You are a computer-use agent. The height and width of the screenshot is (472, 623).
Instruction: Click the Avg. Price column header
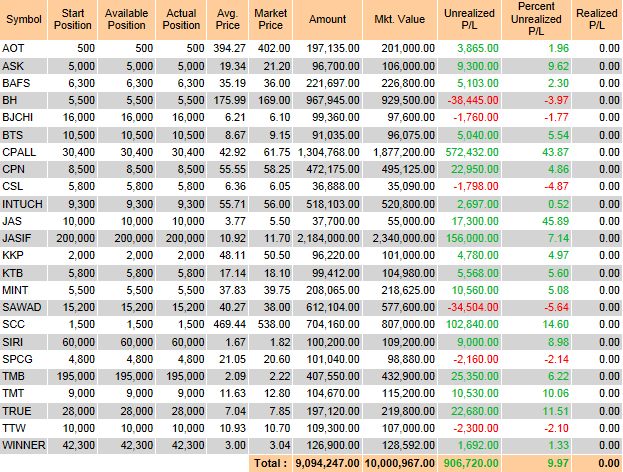(227, 20)
